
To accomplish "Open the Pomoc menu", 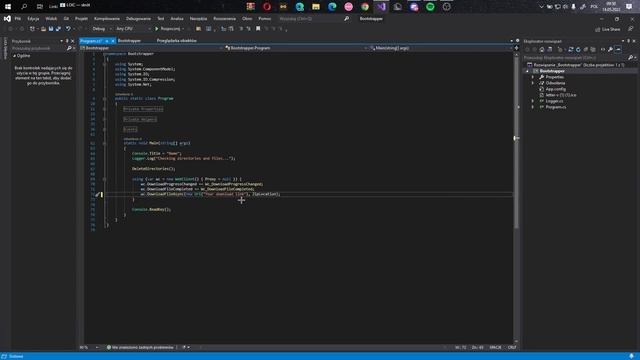I will point(264,19).
